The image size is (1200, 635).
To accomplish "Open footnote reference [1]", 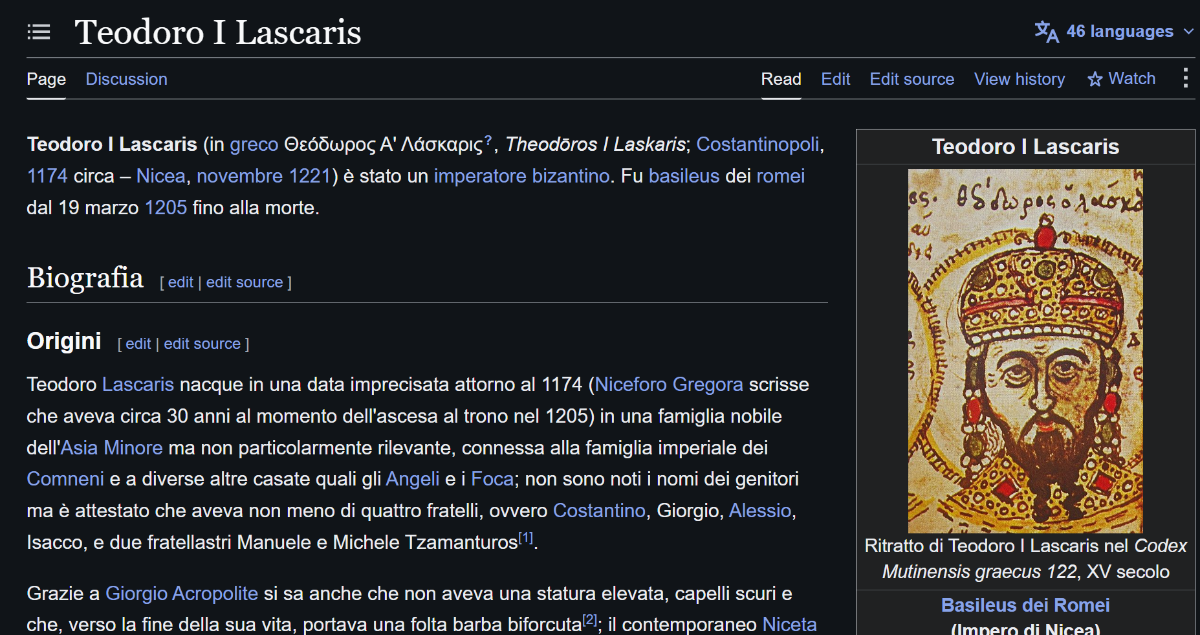I will point(526,538).
